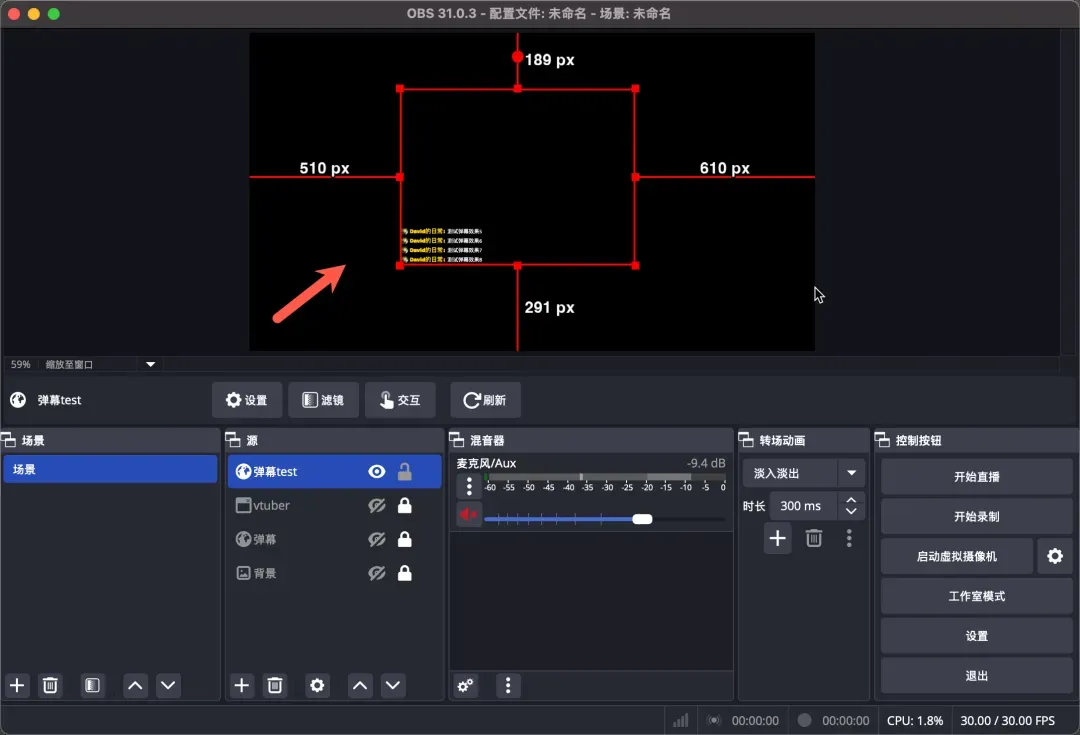The image size is (1080, 735).
Task: Toggle 工作室模式 studio mode
Action: pyautogui.click(x=977, y=596)
